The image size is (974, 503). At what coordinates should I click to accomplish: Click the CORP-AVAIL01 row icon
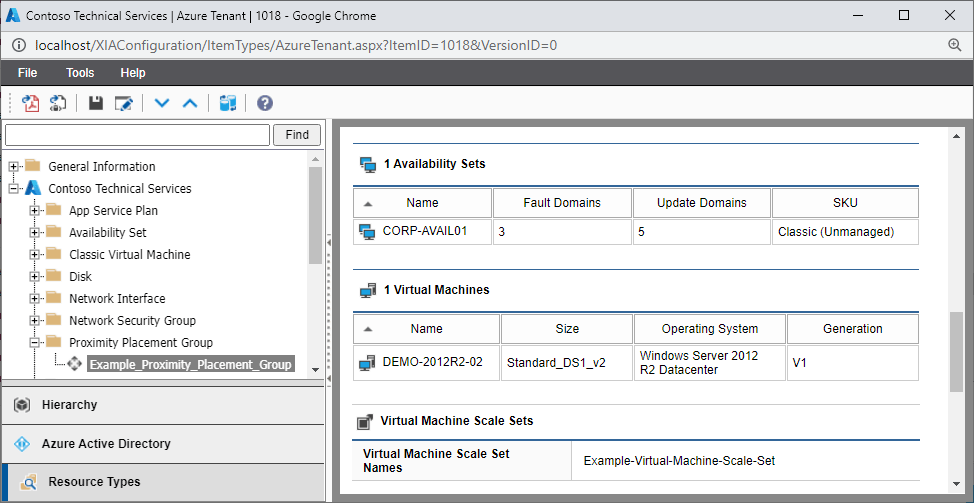pos(368,232)
